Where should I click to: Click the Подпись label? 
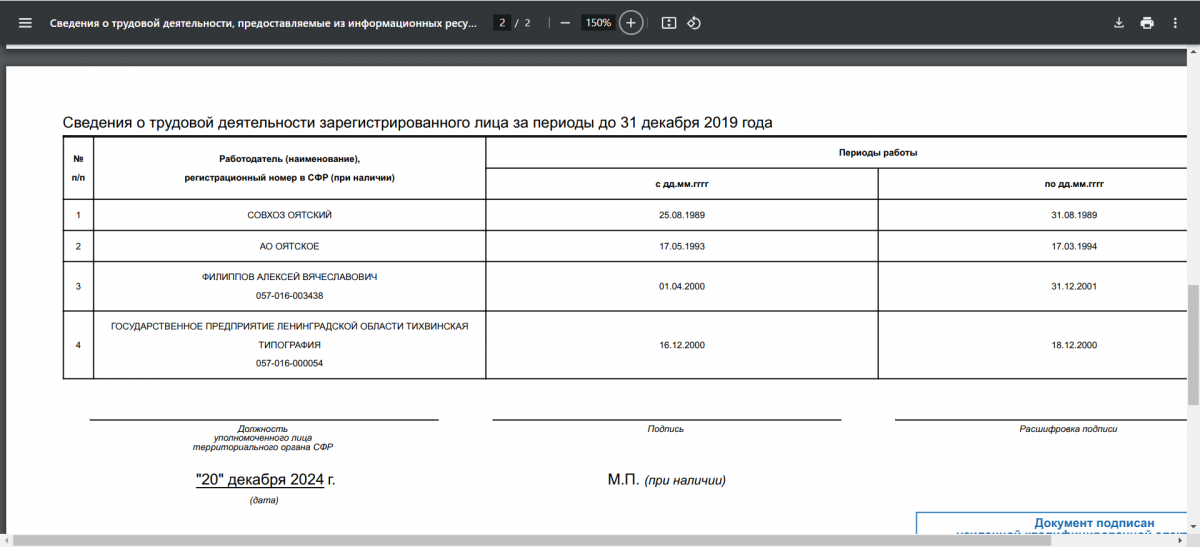tap(666, 429)
